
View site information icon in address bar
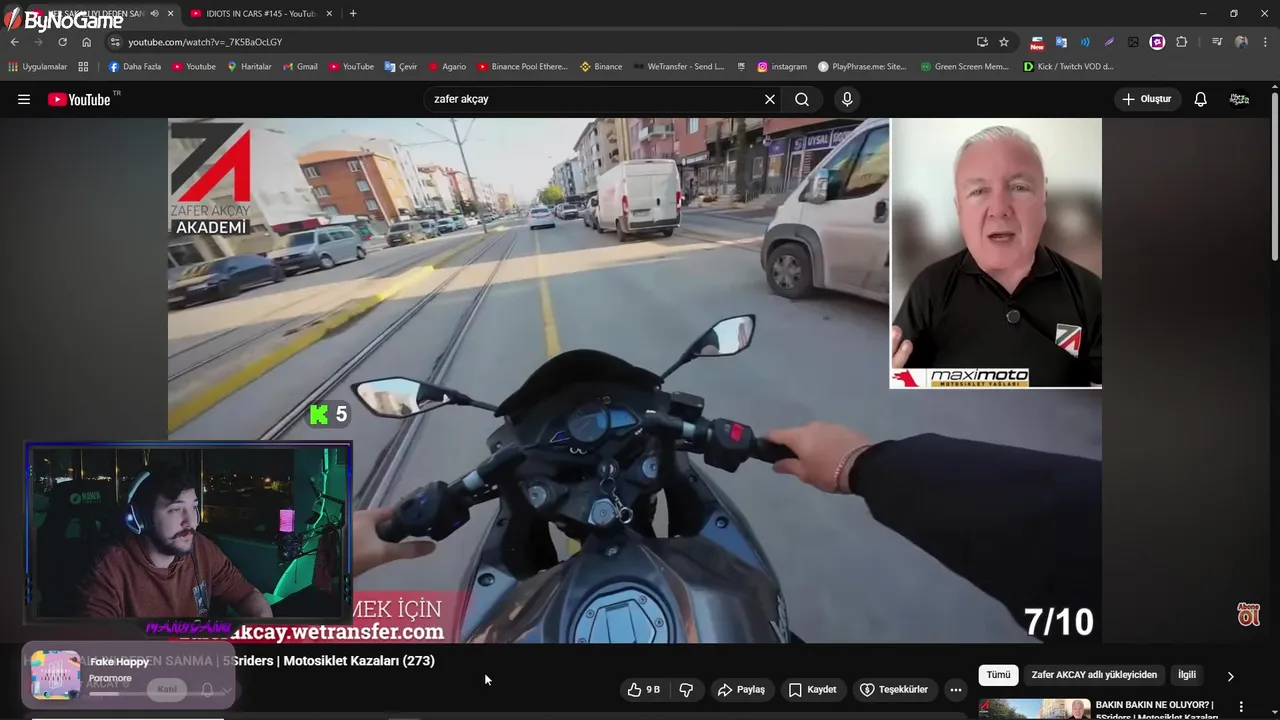pyautogui.click(x=115, y=42)
